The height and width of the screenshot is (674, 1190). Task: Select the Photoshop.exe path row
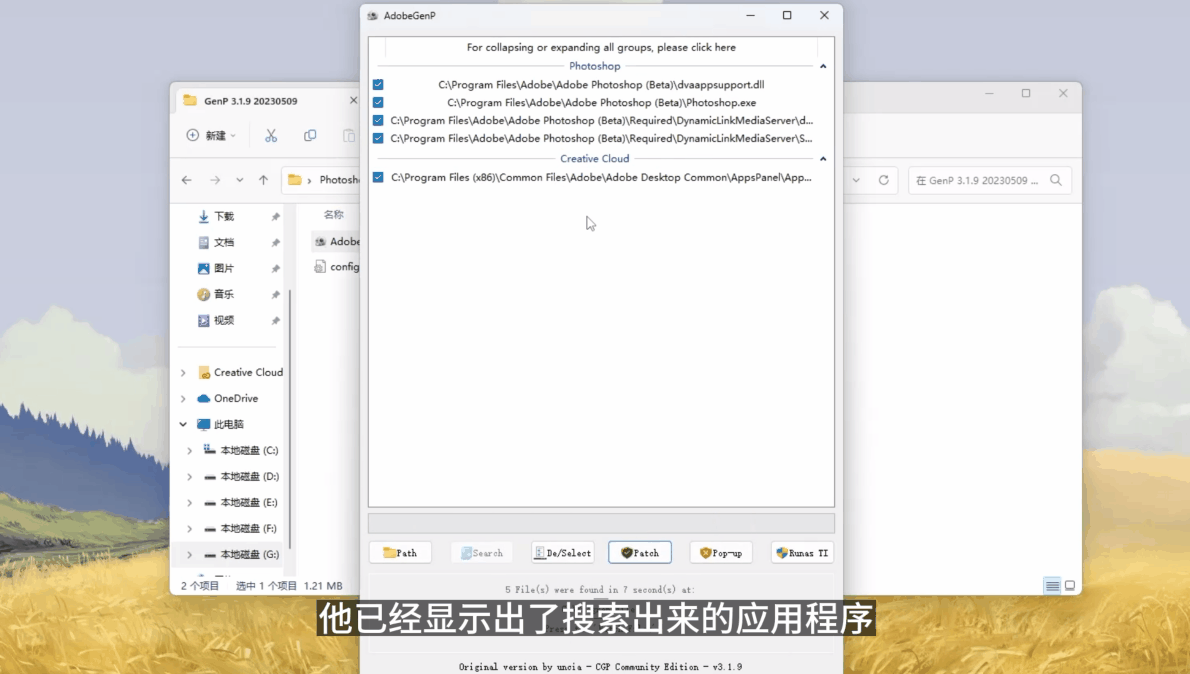601,102
